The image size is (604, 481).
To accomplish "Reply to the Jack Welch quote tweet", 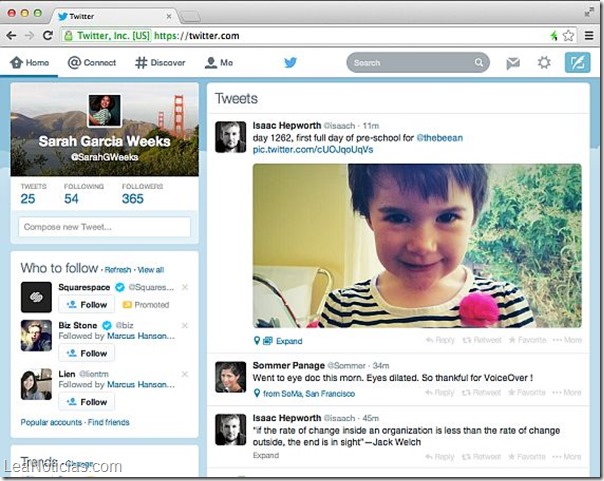I will 440,457.
